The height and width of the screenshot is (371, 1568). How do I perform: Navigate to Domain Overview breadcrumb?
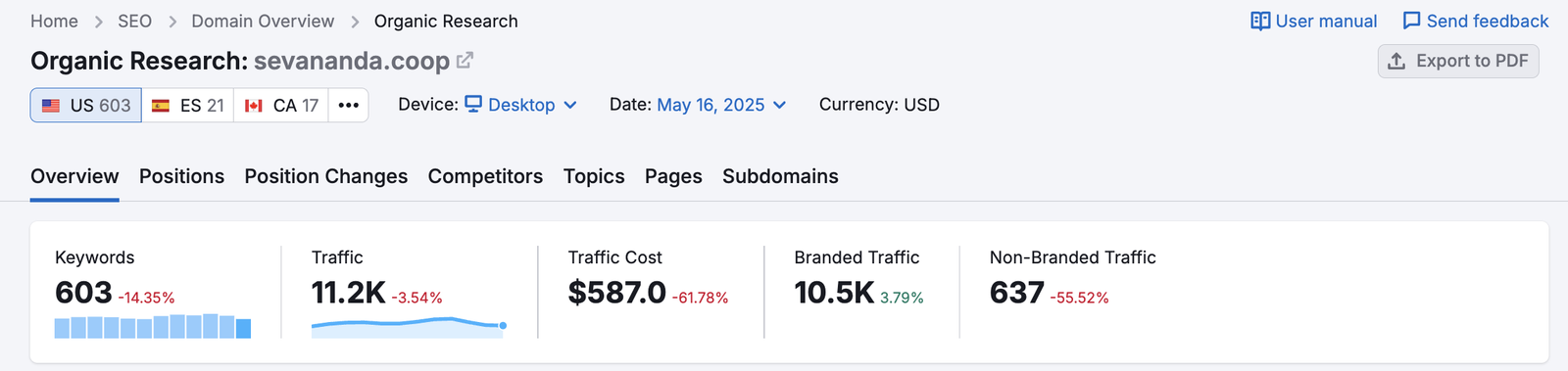[x=263, y=22]
